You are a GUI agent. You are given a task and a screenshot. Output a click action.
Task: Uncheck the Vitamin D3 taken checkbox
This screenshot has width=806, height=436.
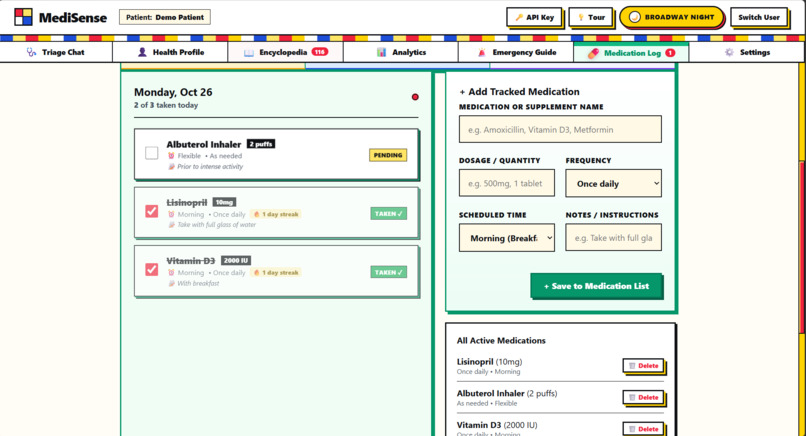152,269
